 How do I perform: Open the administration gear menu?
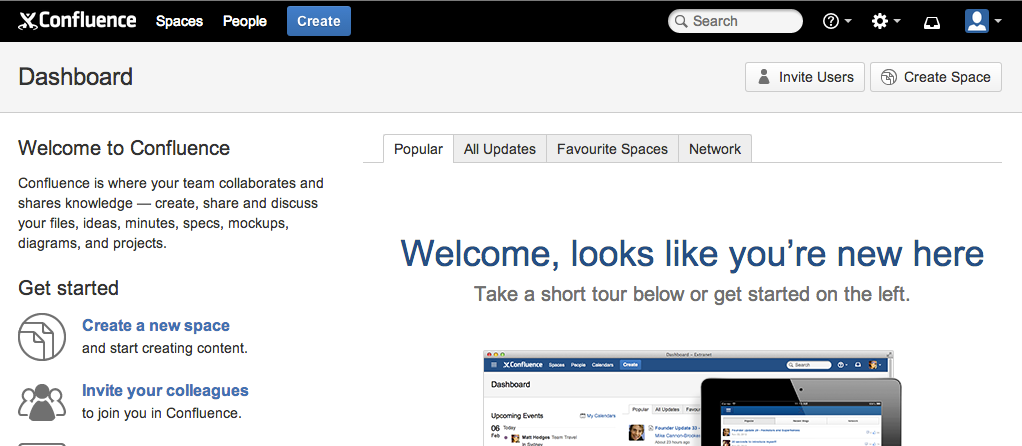[x=885, y=21]
